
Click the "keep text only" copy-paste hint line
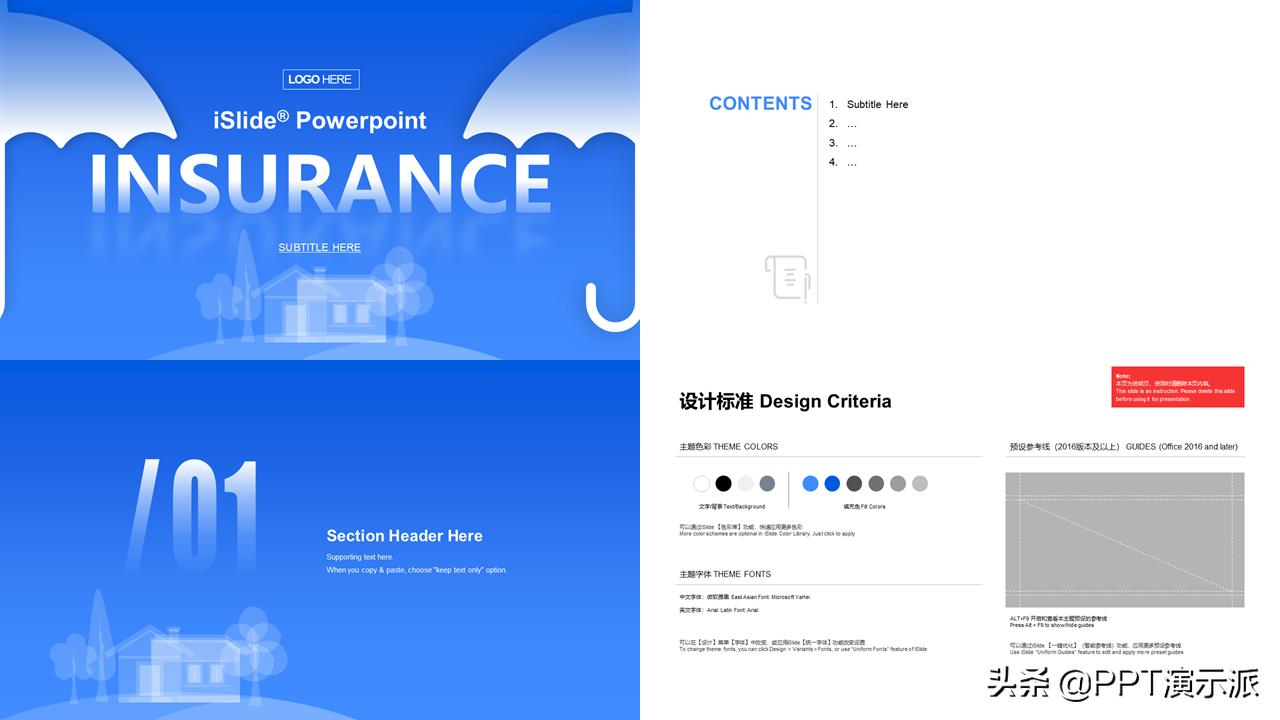pos(417,570)
